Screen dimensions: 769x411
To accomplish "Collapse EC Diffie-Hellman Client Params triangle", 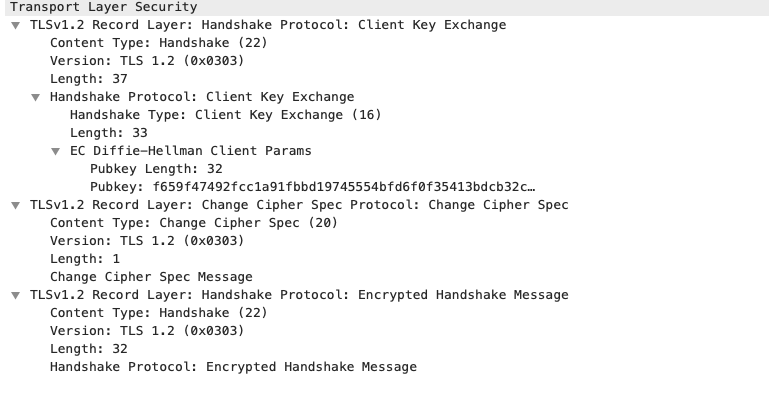I will [56, 151].
